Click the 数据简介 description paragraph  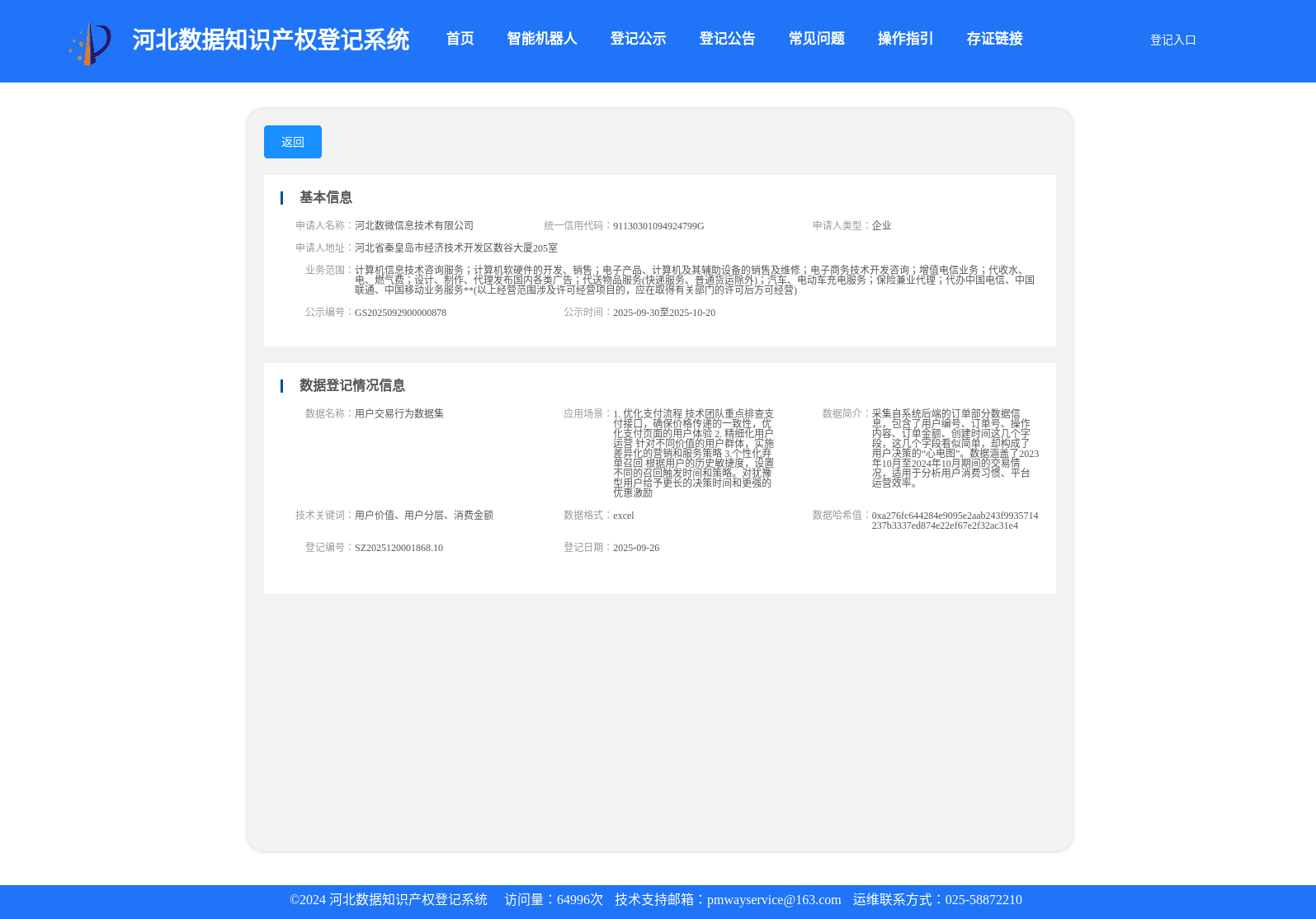pos(955,448)
